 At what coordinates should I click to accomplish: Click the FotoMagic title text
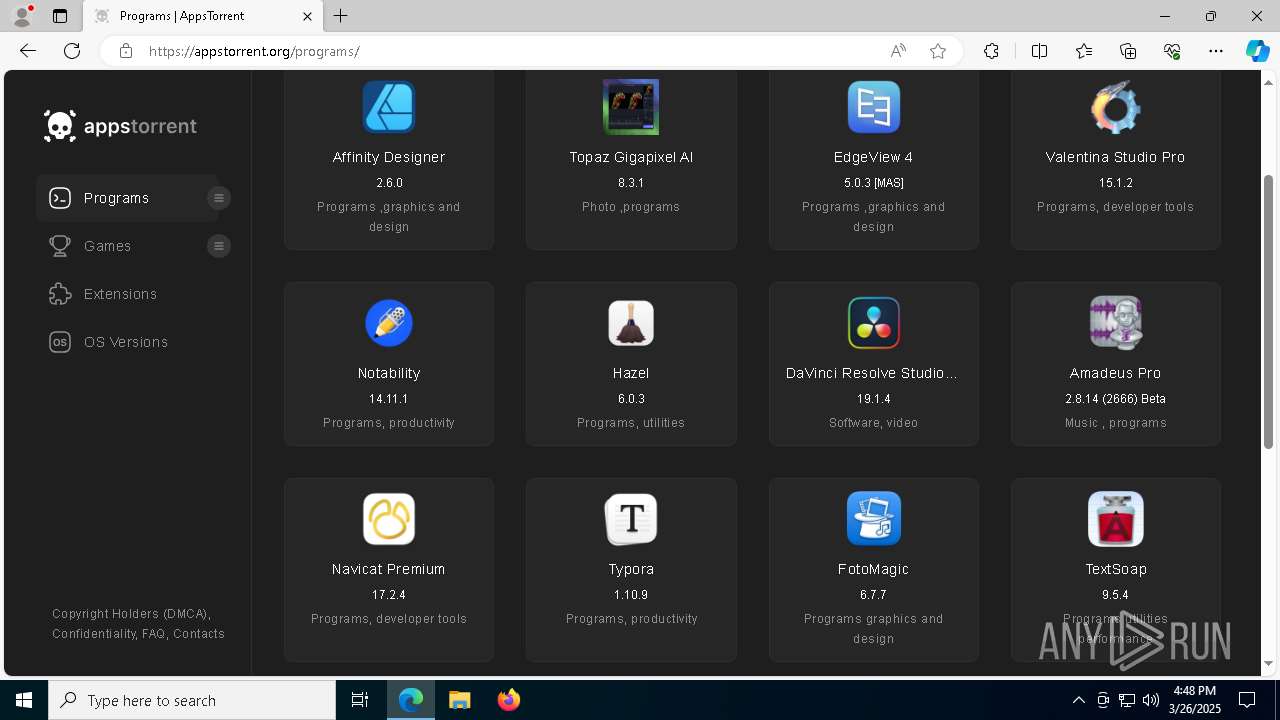[873, 569]
